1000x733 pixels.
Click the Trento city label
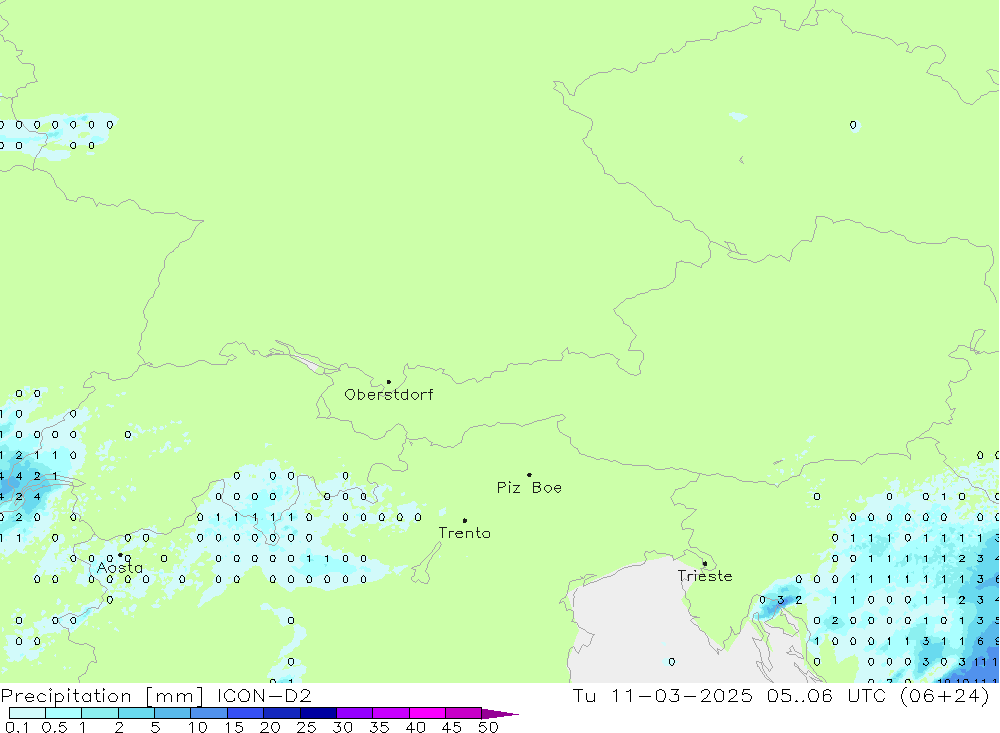coord(465,533)
